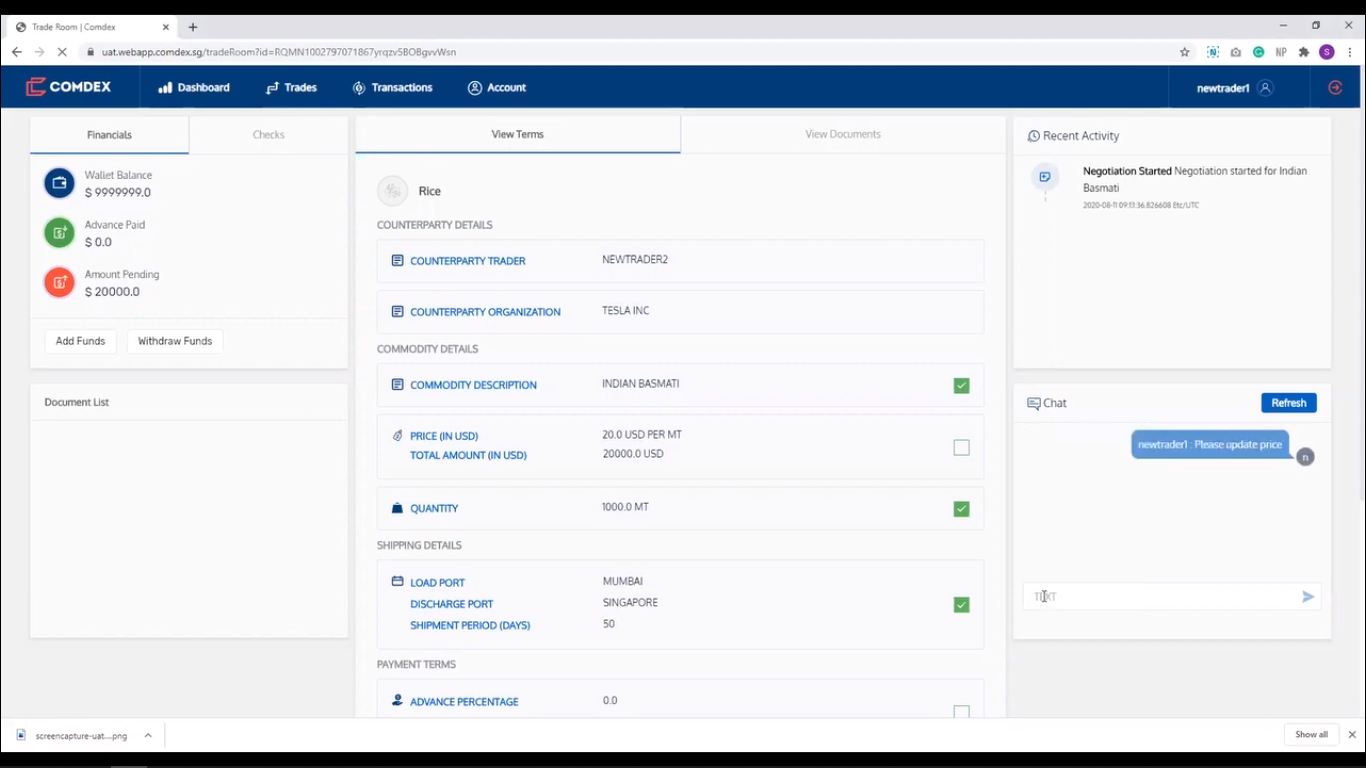Open the Trades menu
1366x768 pixels.
(291, 88)
